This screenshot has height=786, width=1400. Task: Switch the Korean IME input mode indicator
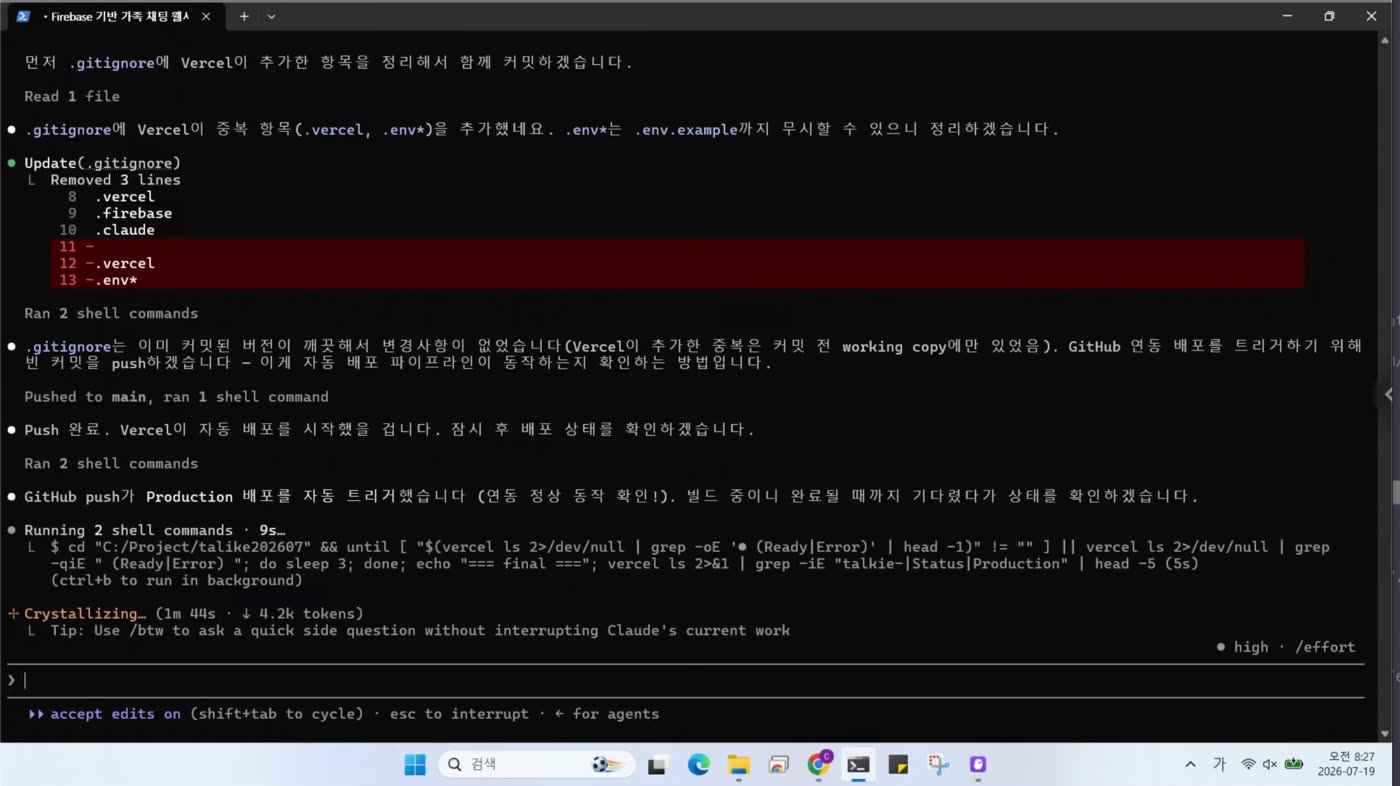[1219, 764]
